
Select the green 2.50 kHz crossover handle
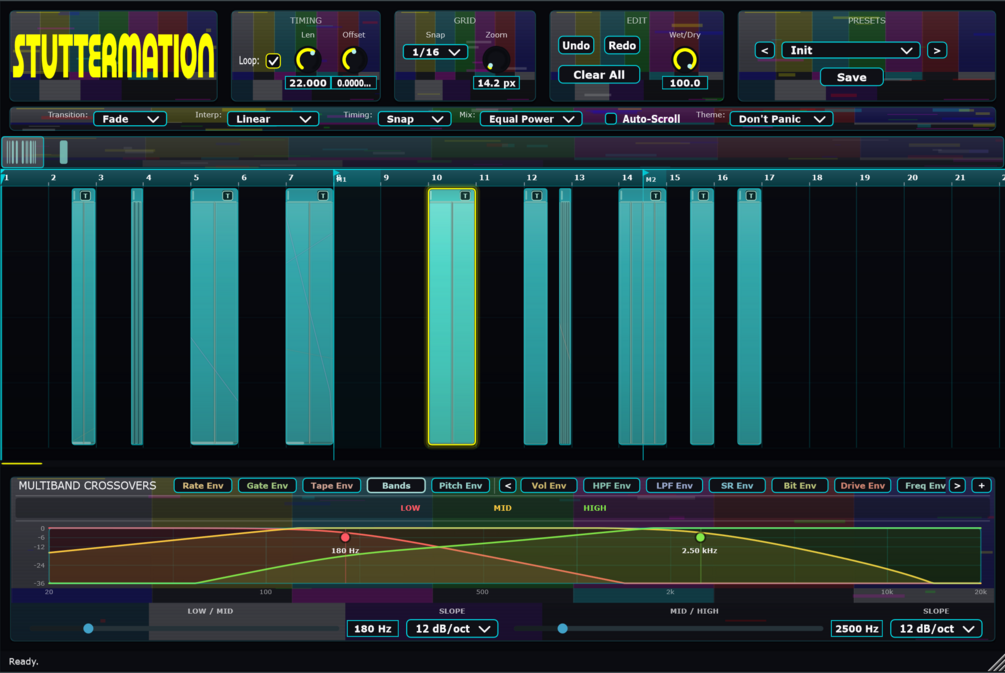[701, 537]
